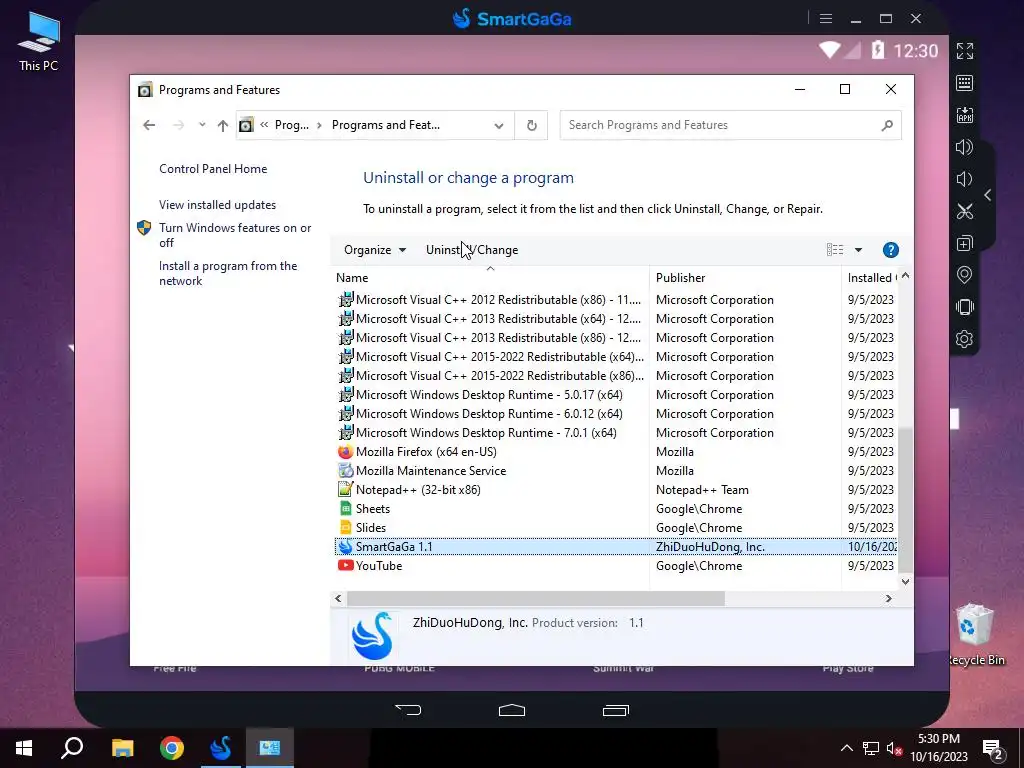The width and height of the screenshot is (1024, 768).
Task: Open the Control Panel Home link
Action: pyautogui.click(x=213, y=169)
